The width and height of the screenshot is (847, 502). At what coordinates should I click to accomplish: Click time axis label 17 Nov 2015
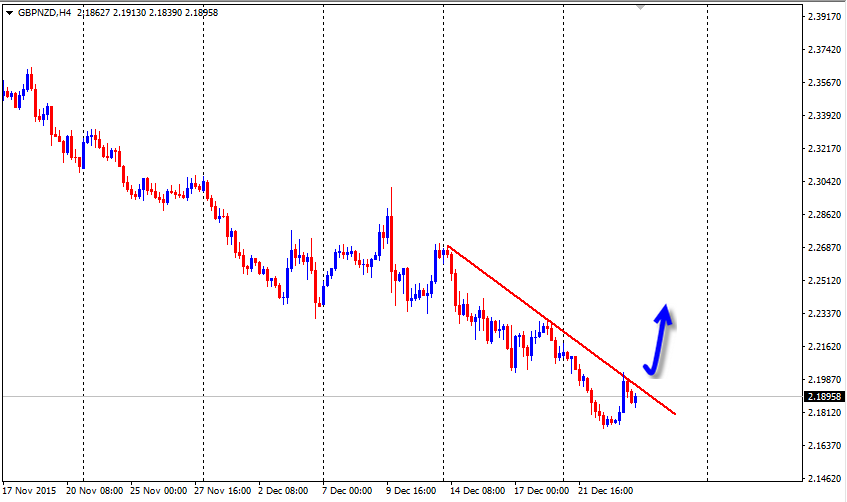29,491
